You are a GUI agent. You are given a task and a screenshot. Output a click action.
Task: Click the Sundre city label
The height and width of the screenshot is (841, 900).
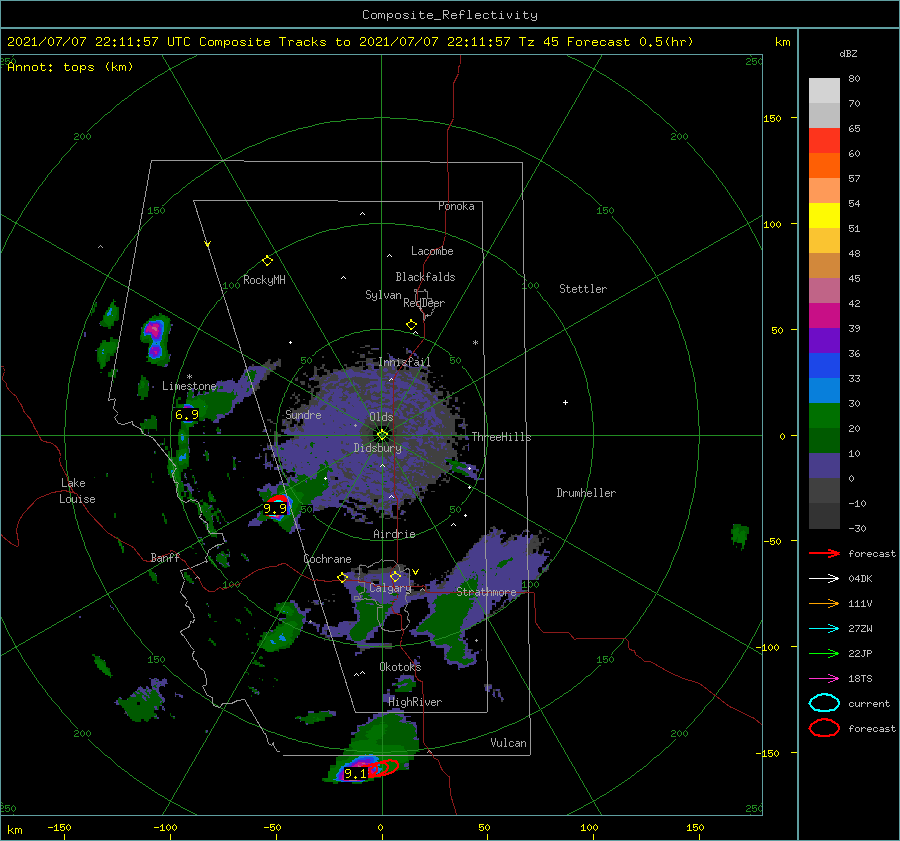coord(303,414)
